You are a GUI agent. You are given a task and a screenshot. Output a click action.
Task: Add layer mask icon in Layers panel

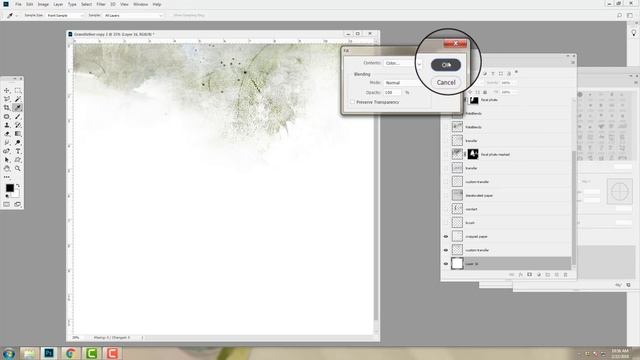click(530, 275)
